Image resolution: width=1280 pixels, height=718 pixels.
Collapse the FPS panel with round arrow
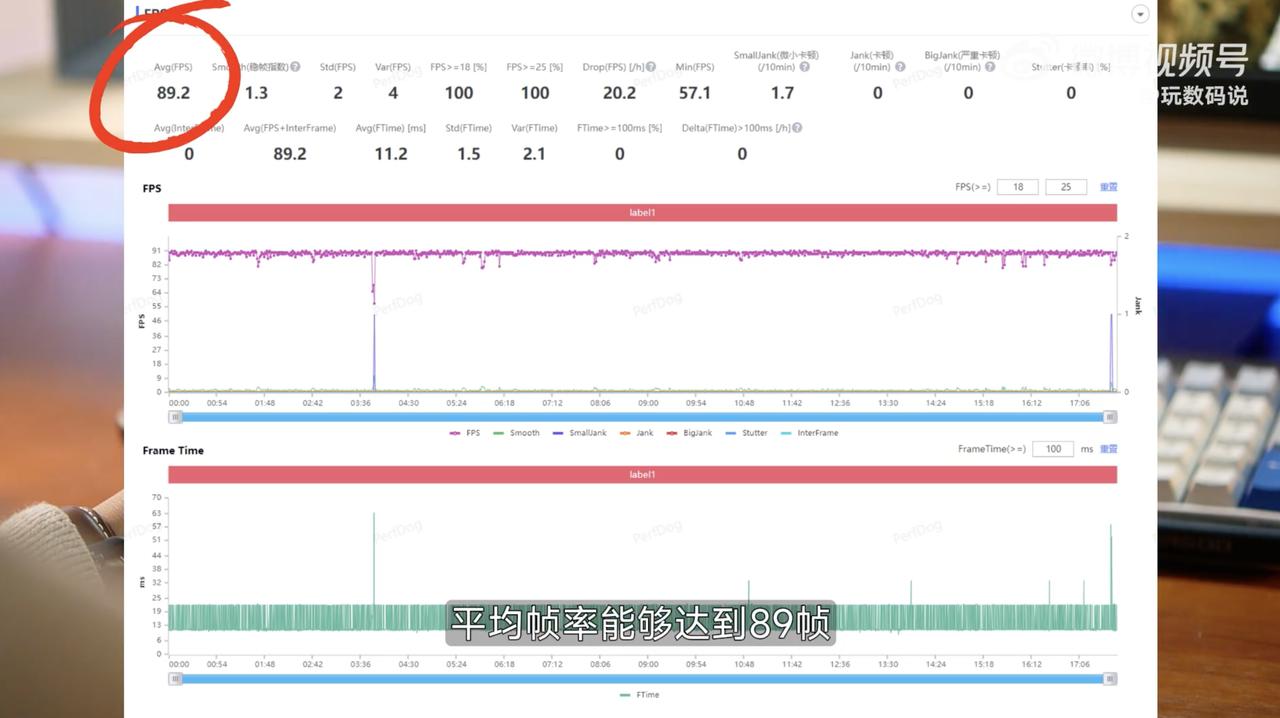1140,14
